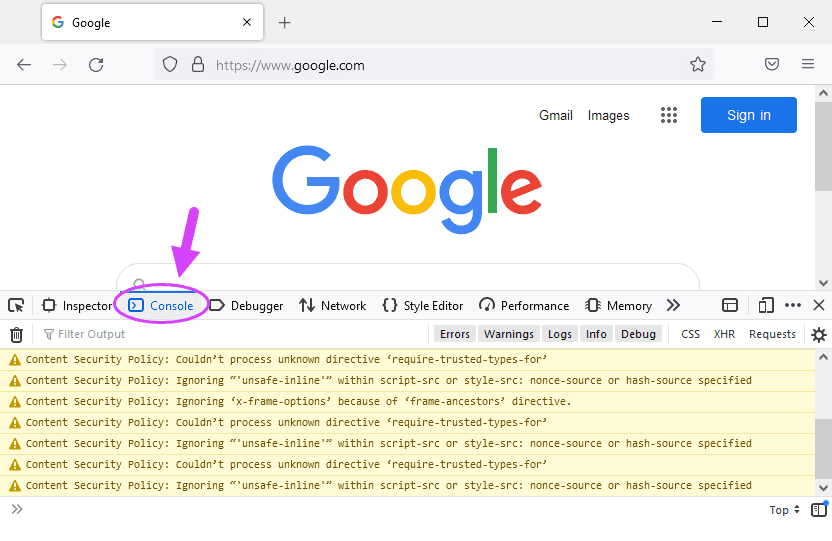
Task: Toggle the Logs filter
Action: click(x=560, y=334)
